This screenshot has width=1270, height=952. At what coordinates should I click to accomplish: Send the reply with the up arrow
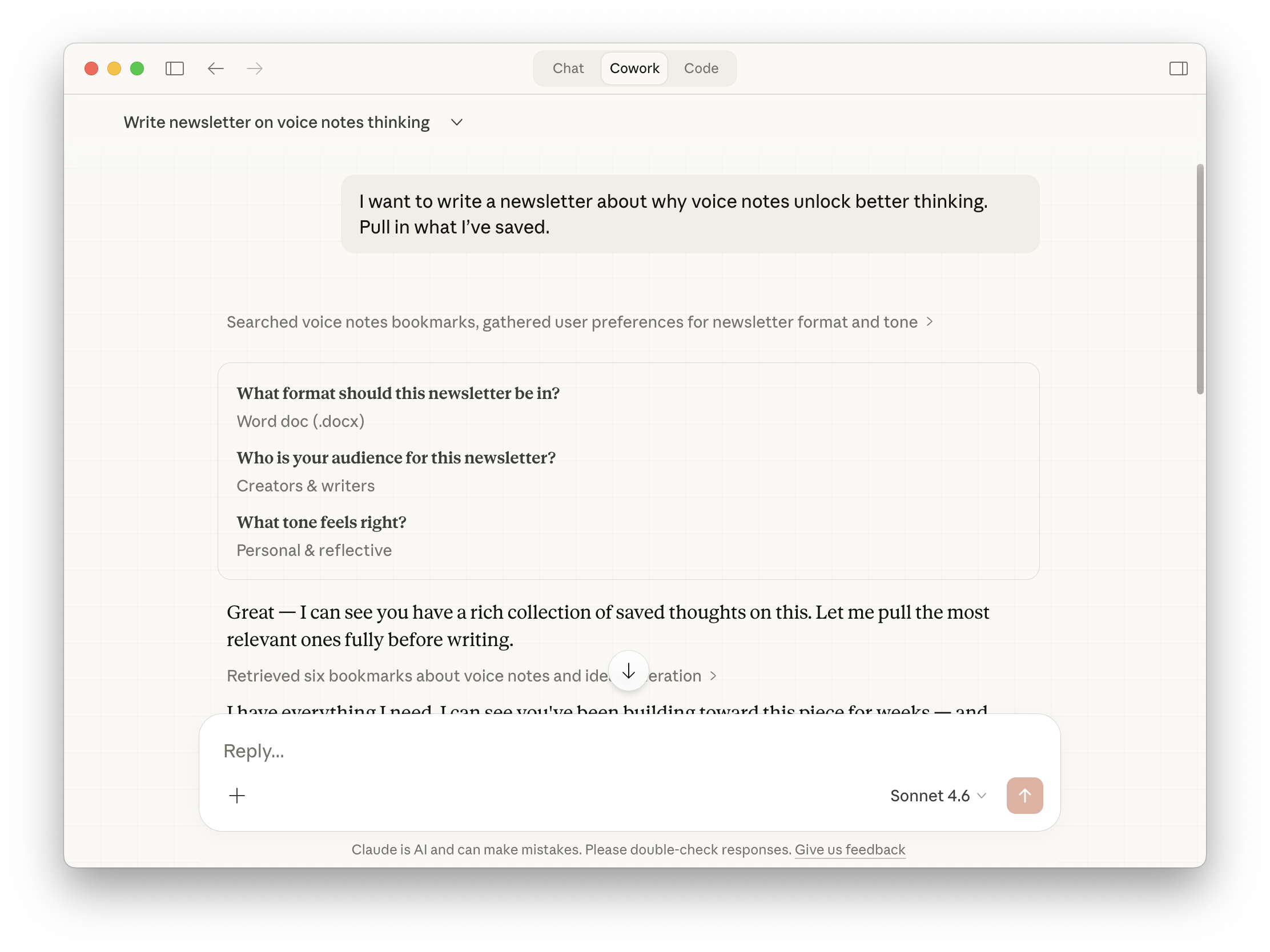(x=1025, y=796)
